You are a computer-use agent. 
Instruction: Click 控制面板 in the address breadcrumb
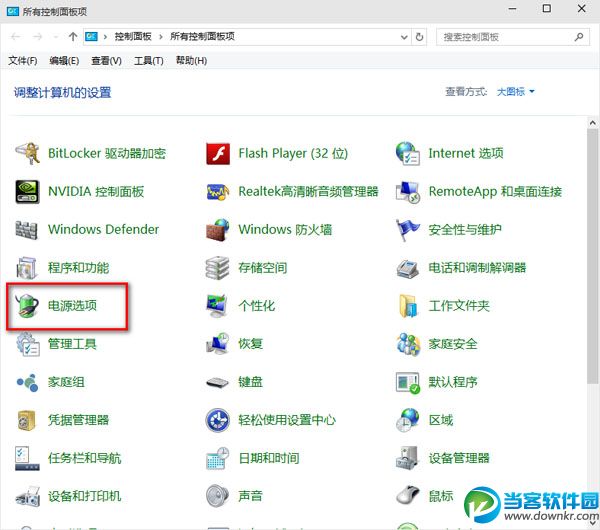point(133,37)
